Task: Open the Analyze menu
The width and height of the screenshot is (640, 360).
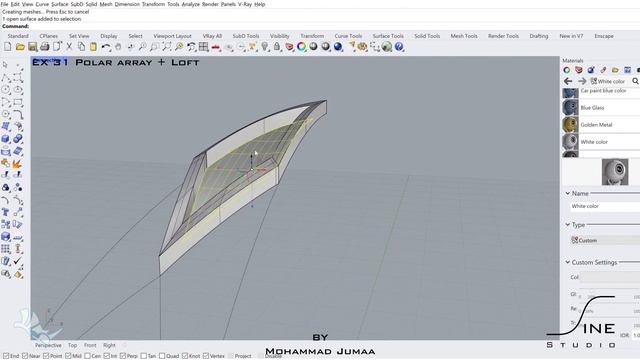Action: pos(190,4)
